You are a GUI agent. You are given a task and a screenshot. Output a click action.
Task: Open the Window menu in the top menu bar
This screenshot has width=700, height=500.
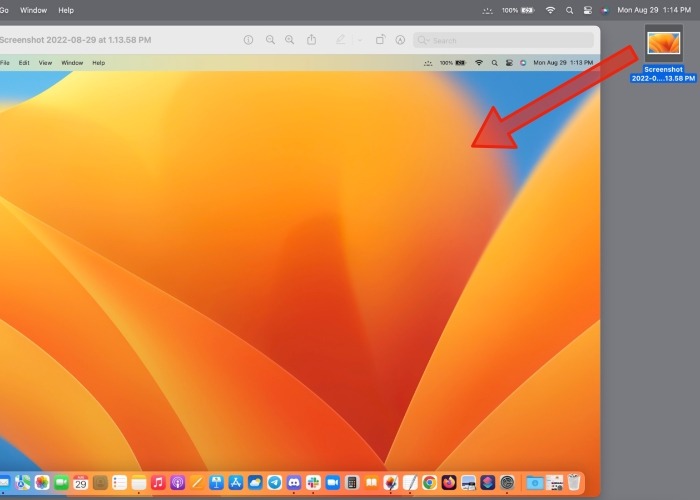pyautogui.click(x=33, y=10)
